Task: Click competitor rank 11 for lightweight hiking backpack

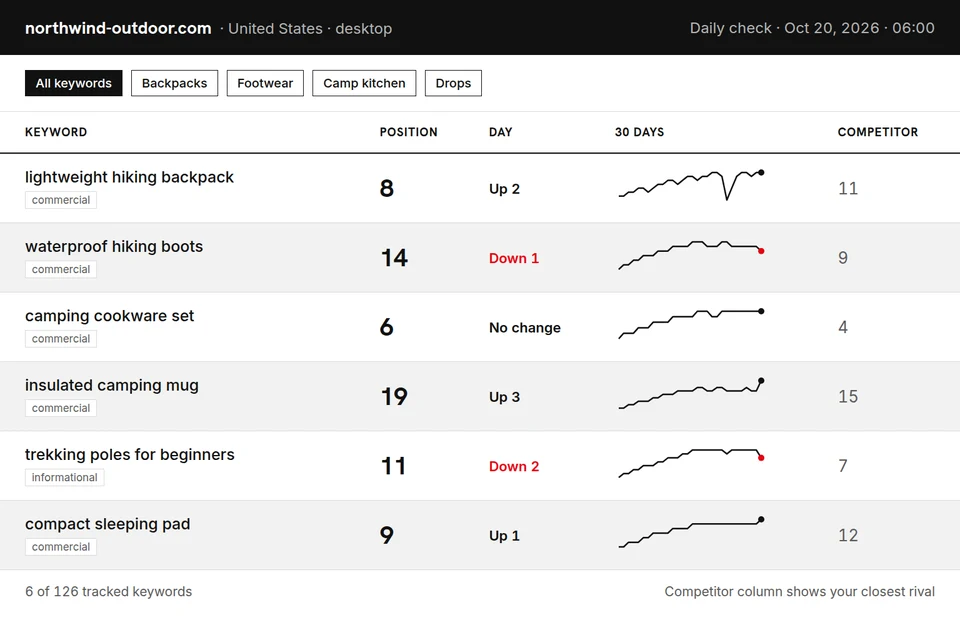Action: click(x=848, y=189)
